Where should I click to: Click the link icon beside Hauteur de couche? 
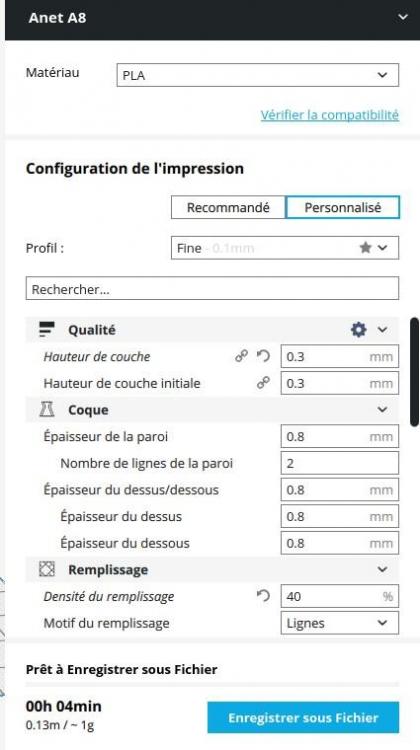(x=242, y=356)
